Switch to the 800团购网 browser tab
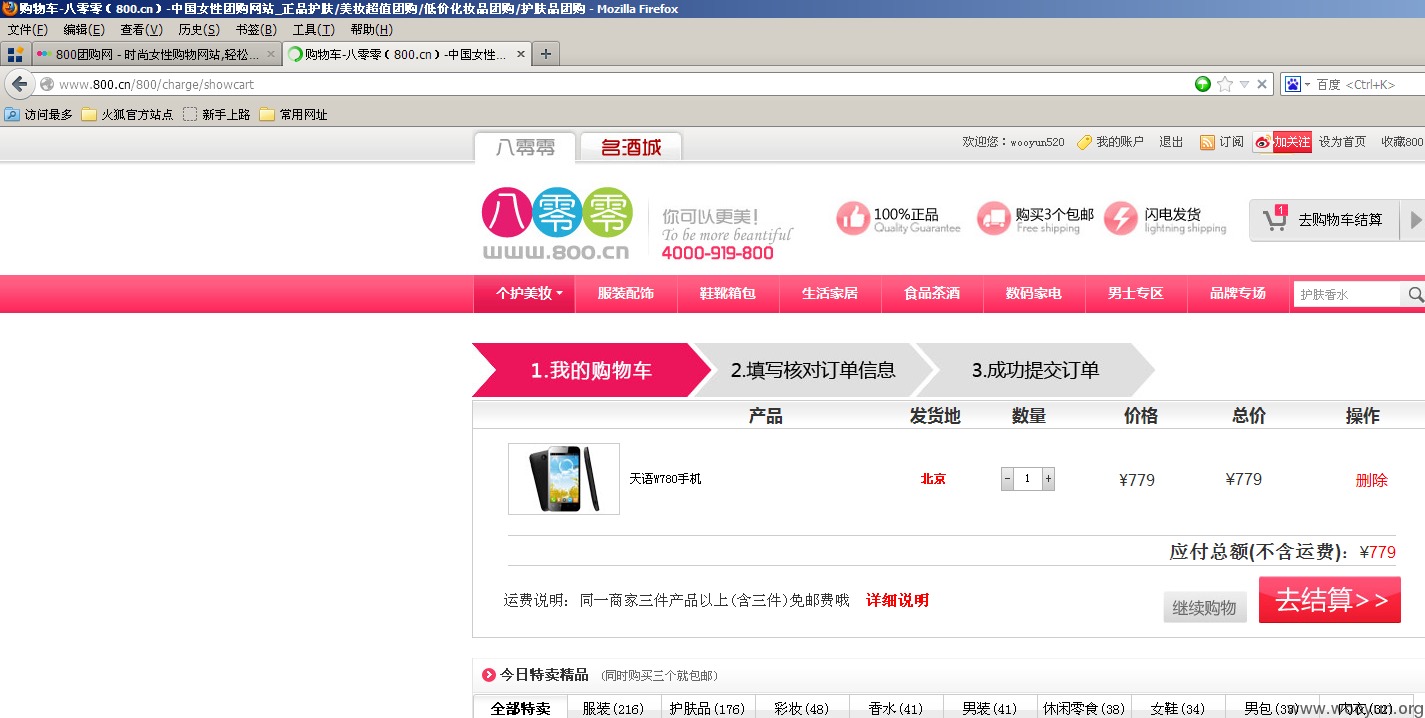The width and height of the screenshot is (1425, 718). pyautogui.click(x=155, y=54)
